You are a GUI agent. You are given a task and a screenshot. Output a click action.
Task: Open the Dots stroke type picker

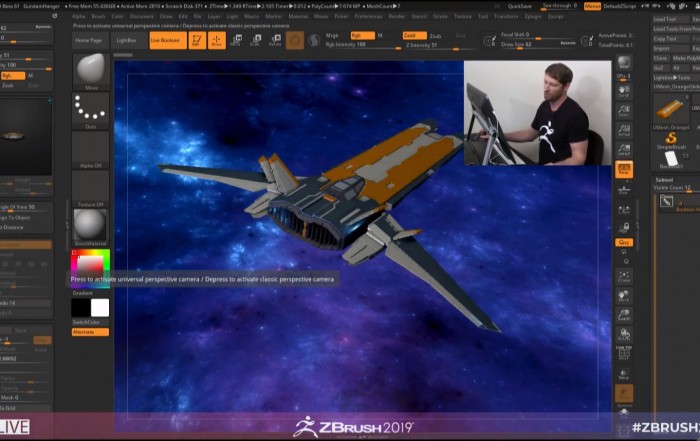90,112
